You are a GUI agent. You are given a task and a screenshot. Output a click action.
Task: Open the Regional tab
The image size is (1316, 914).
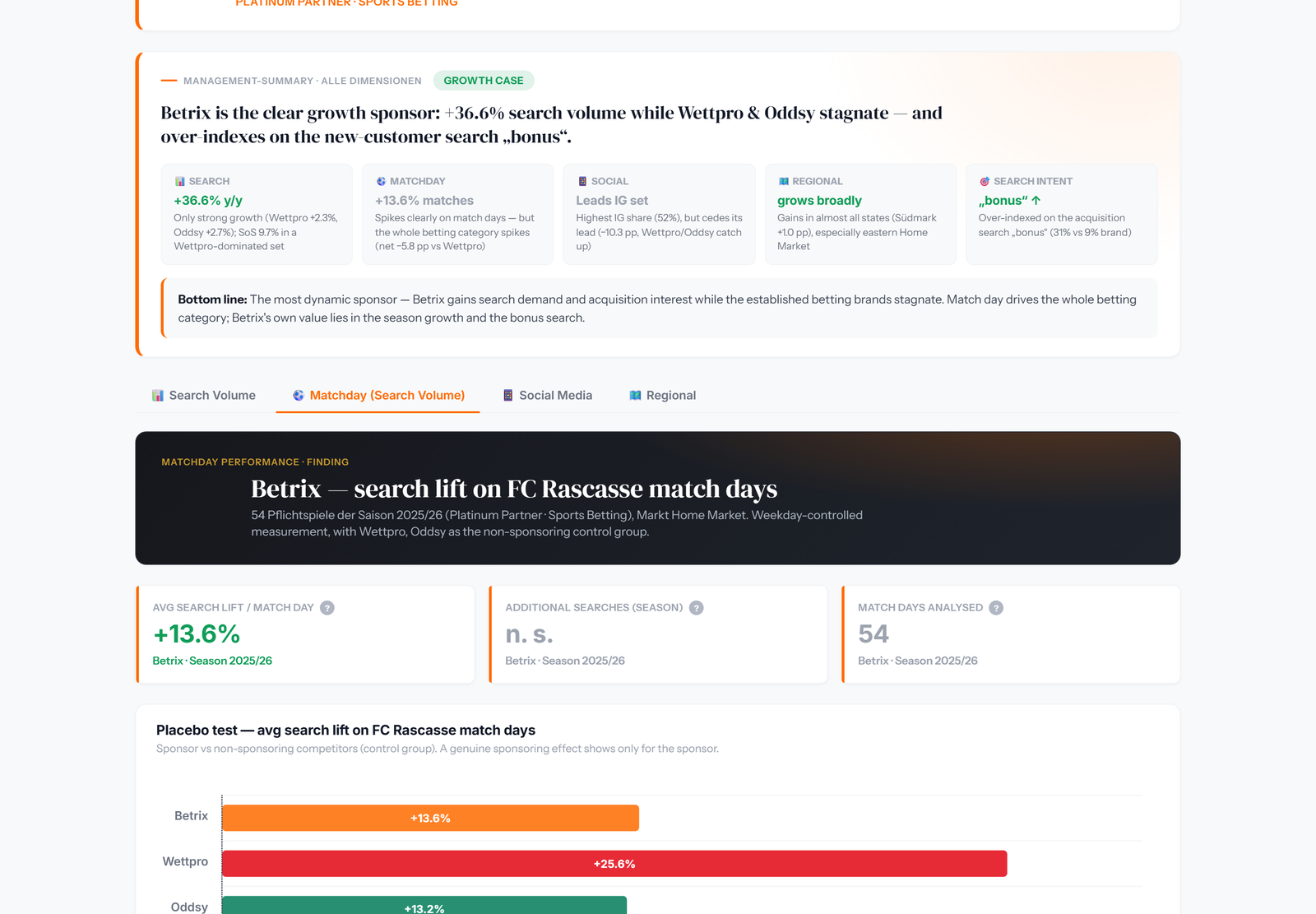pyautogui.click(x=663, y=396)
